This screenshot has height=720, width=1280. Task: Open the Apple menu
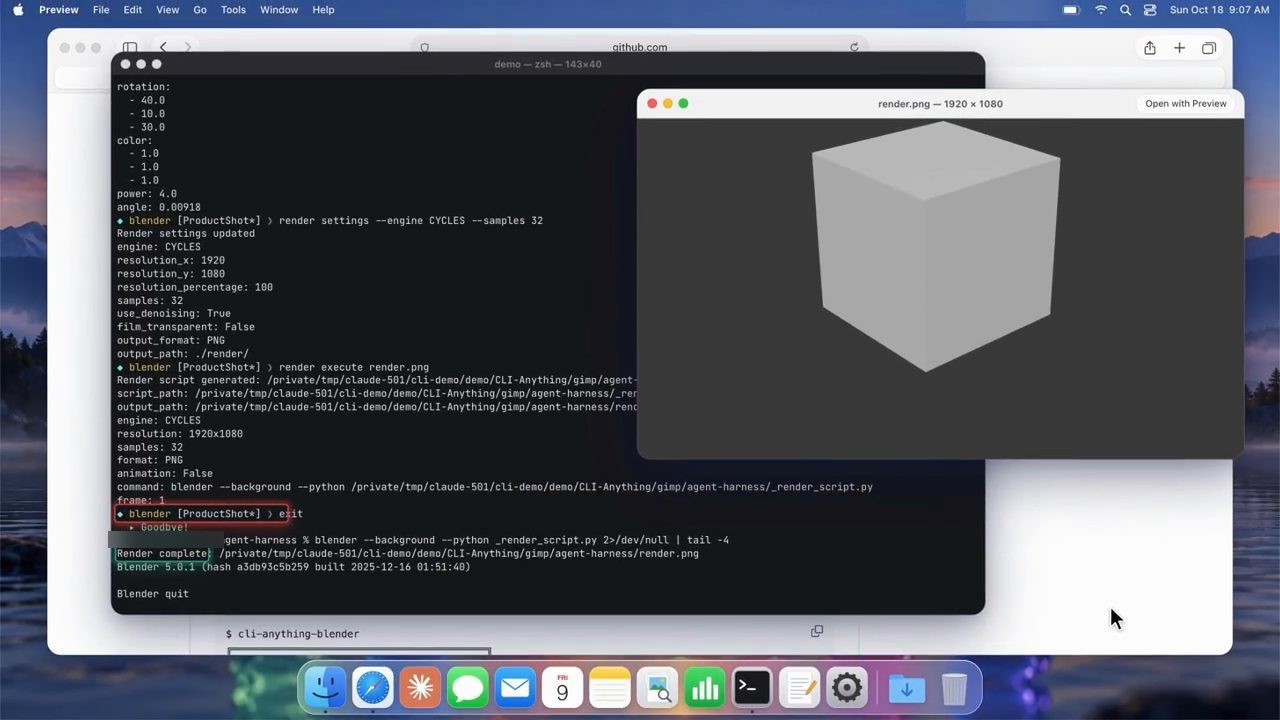(x=18, y=10)
